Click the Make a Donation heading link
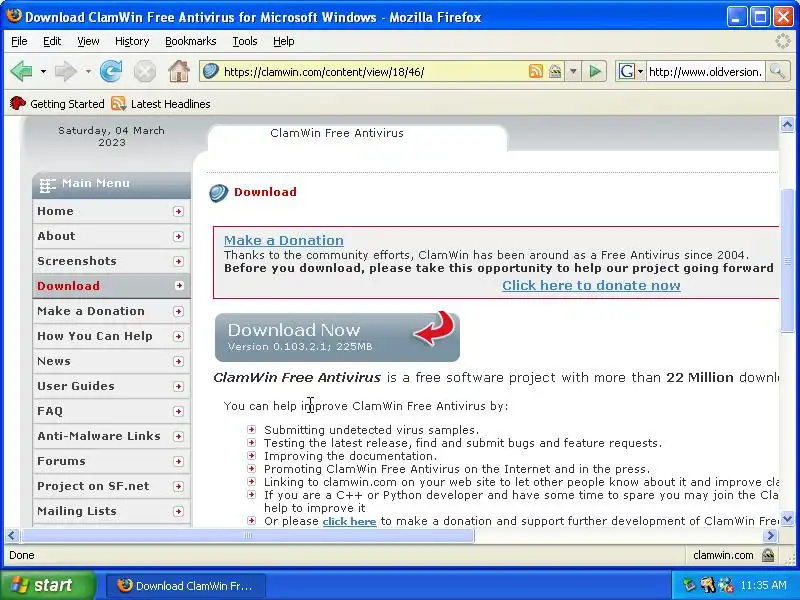The image size is (800, 600). click(x=284, y=240)
